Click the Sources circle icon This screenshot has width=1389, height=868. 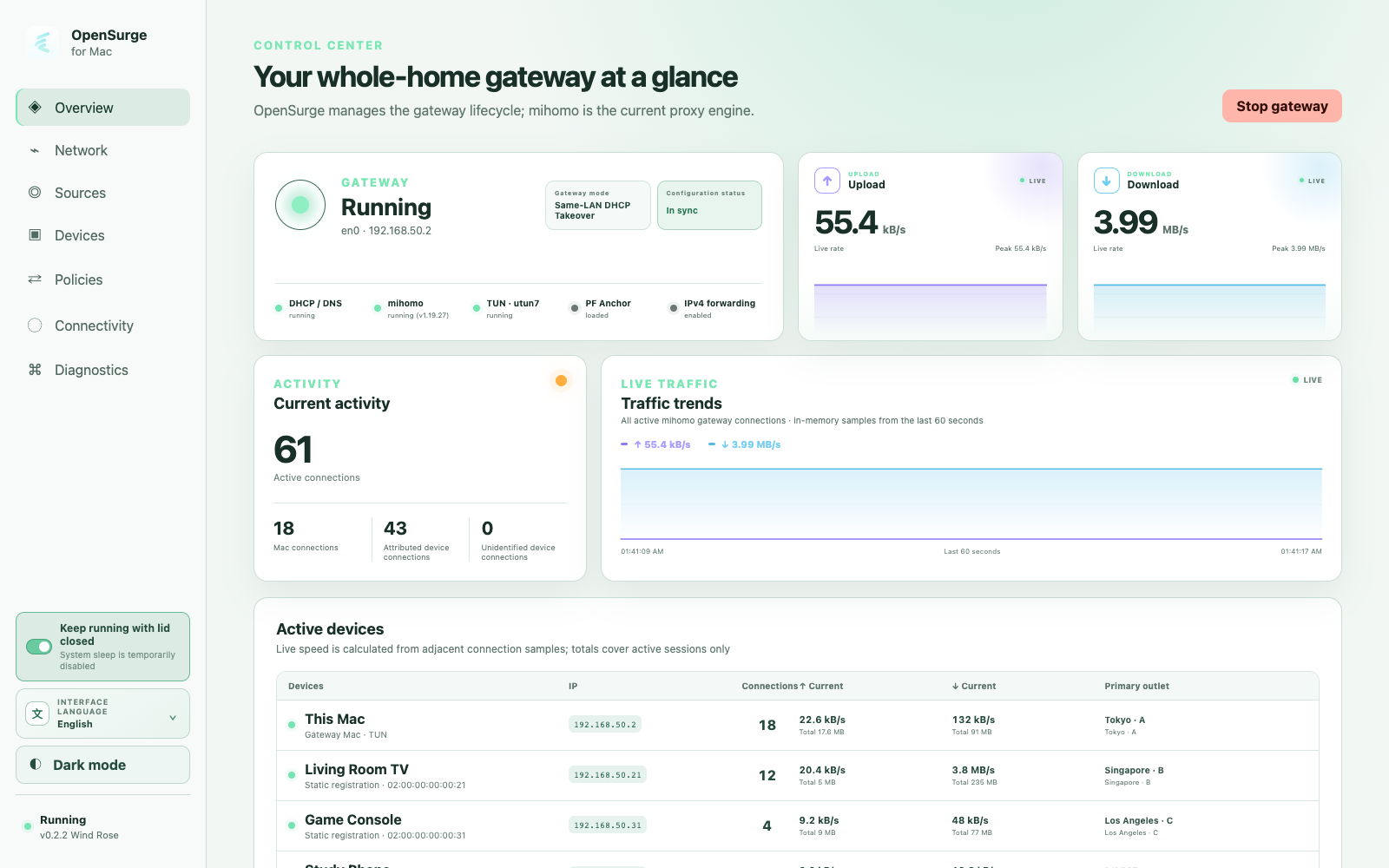(x=35, y=192)
